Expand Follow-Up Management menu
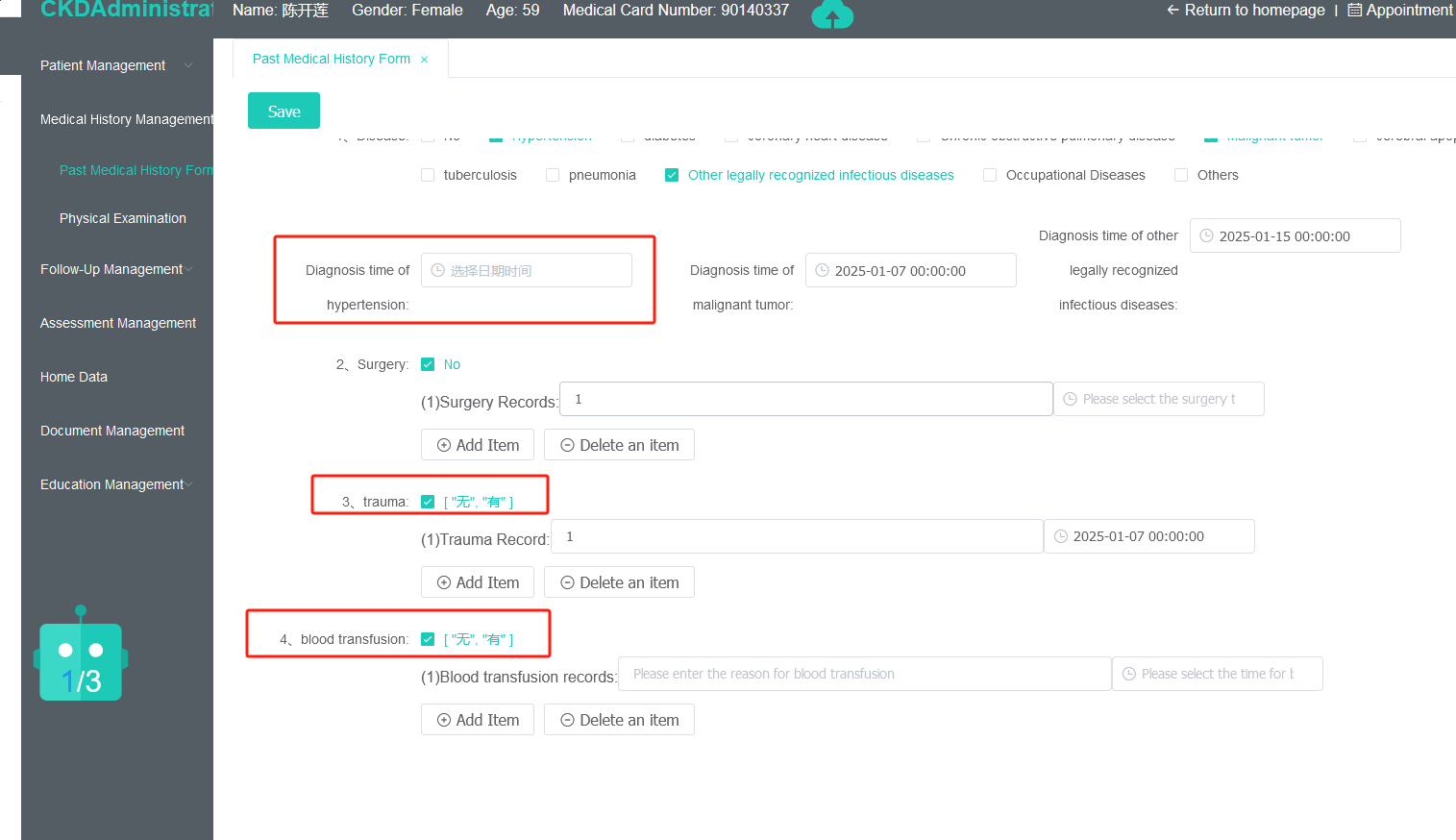The image size is (1456, 840). 117,269
